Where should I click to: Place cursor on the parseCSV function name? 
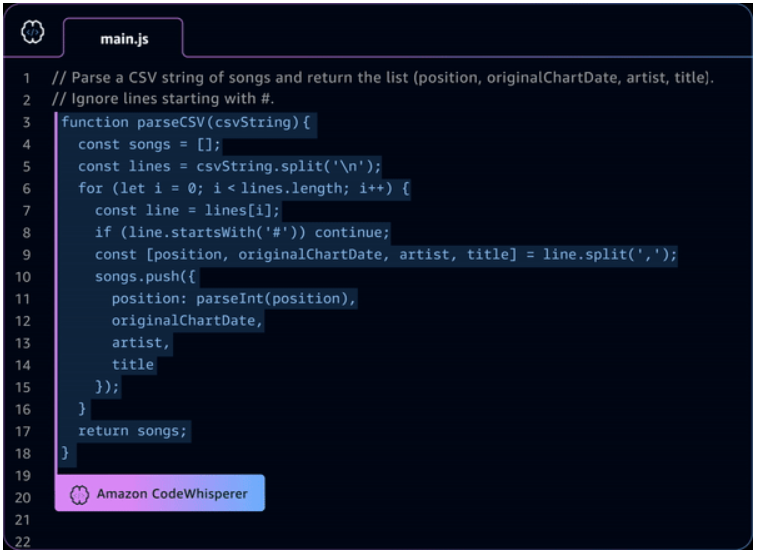(171, 122)
